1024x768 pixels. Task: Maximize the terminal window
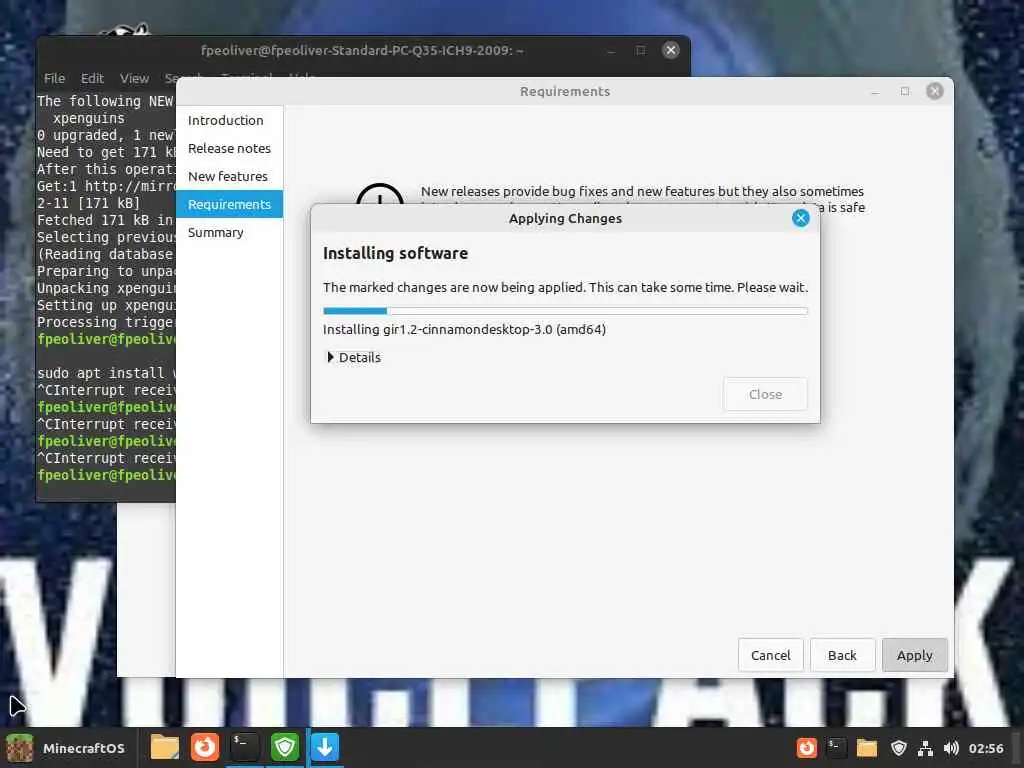click(641, 50)
